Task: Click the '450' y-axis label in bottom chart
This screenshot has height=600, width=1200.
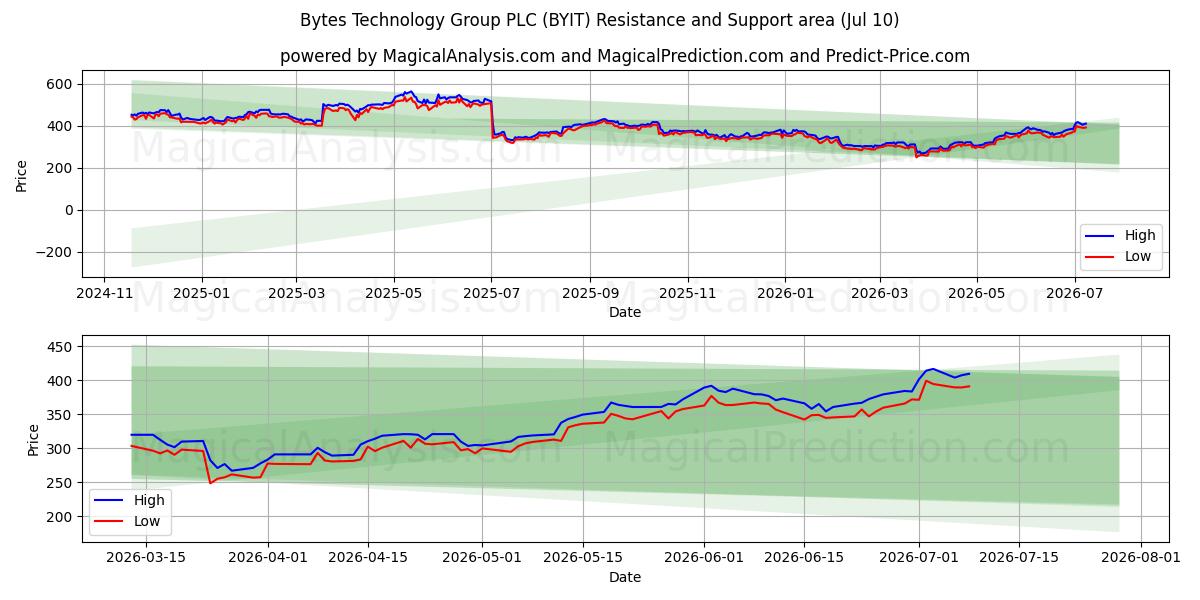Action: click(61, 347)
